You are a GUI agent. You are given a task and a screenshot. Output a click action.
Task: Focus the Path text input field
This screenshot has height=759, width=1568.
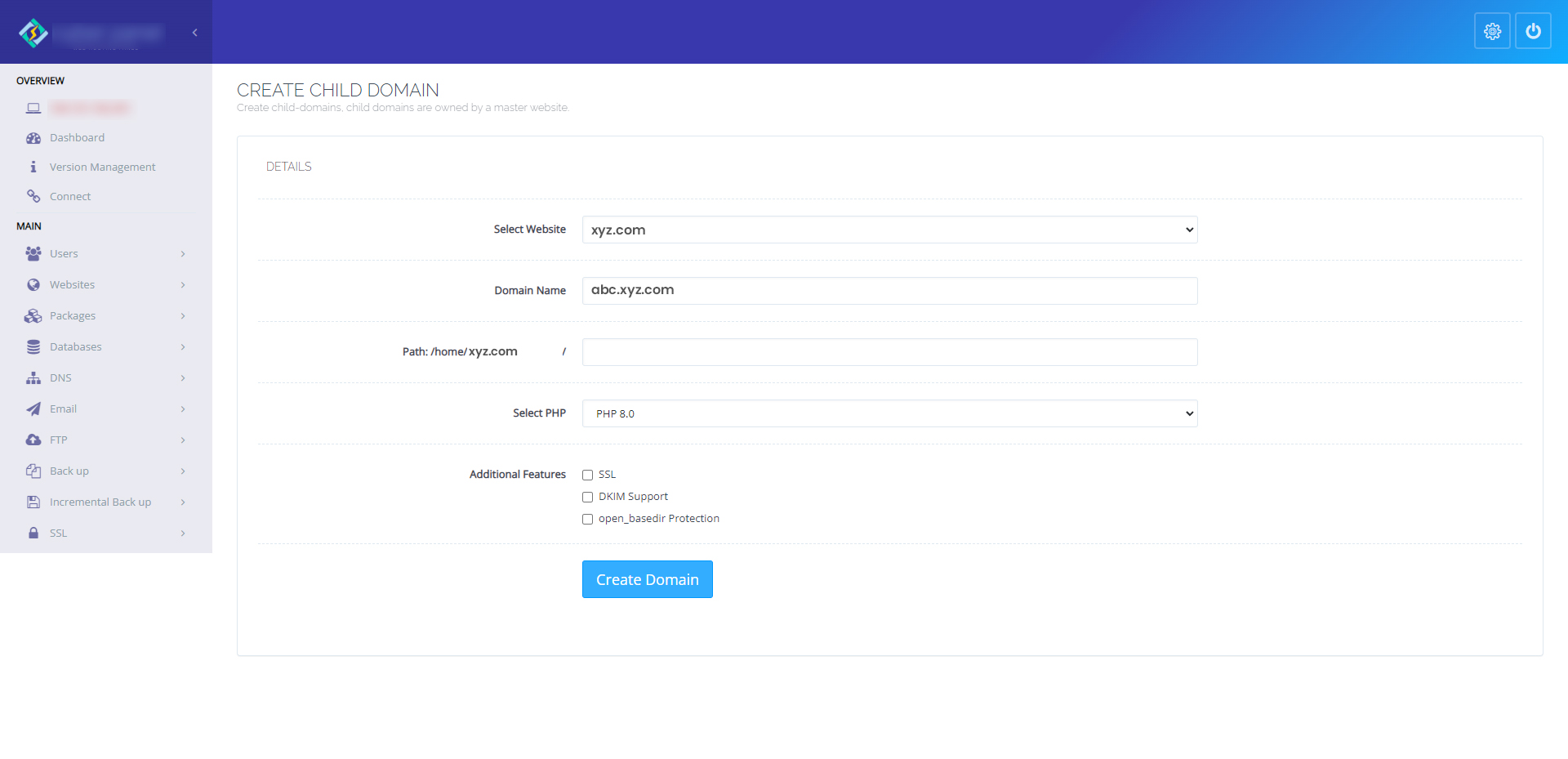[889, 352]
